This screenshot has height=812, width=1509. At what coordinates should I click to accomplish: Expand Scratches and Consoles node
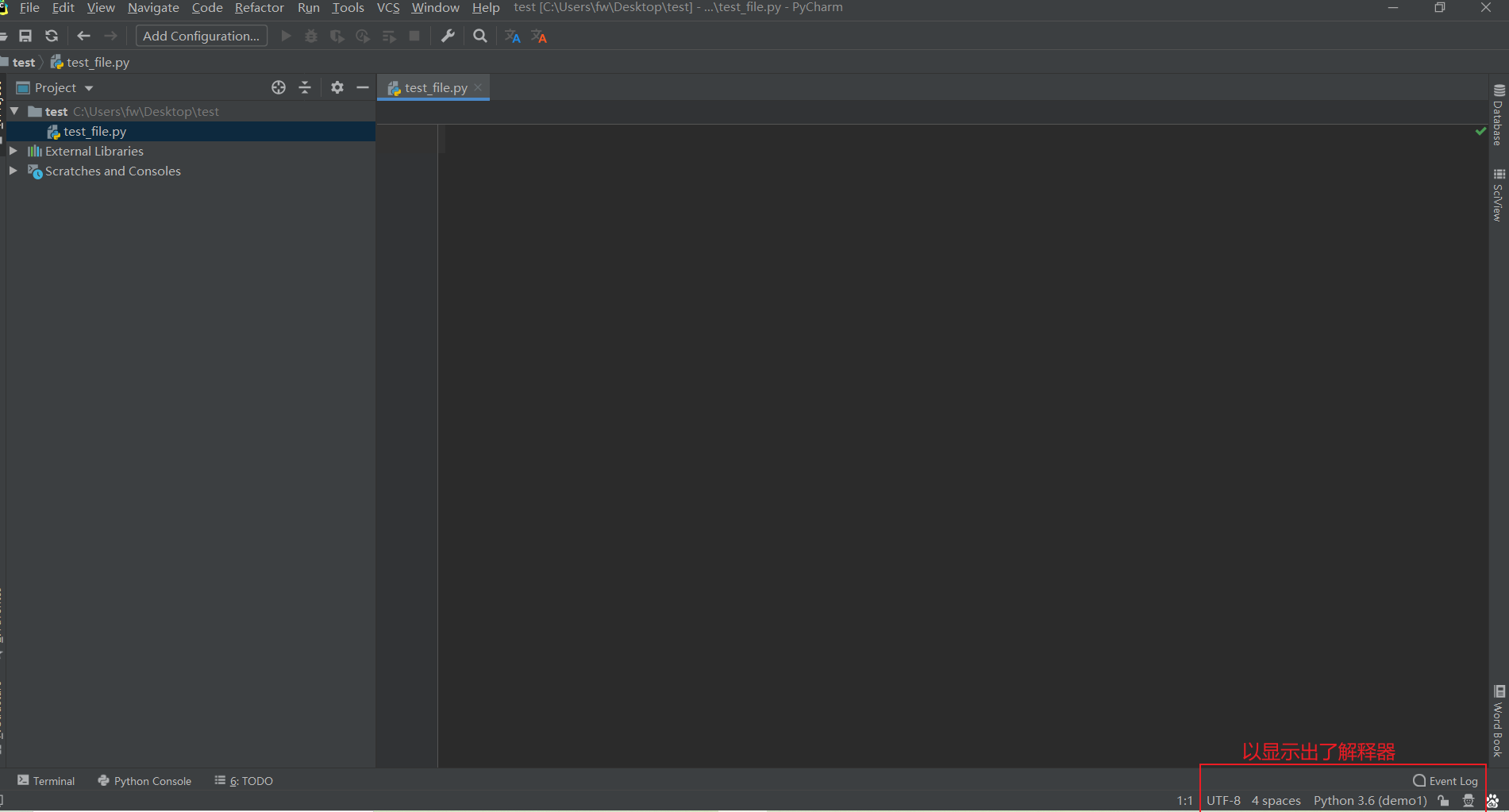pyautogui.click(x=13, y=171)
